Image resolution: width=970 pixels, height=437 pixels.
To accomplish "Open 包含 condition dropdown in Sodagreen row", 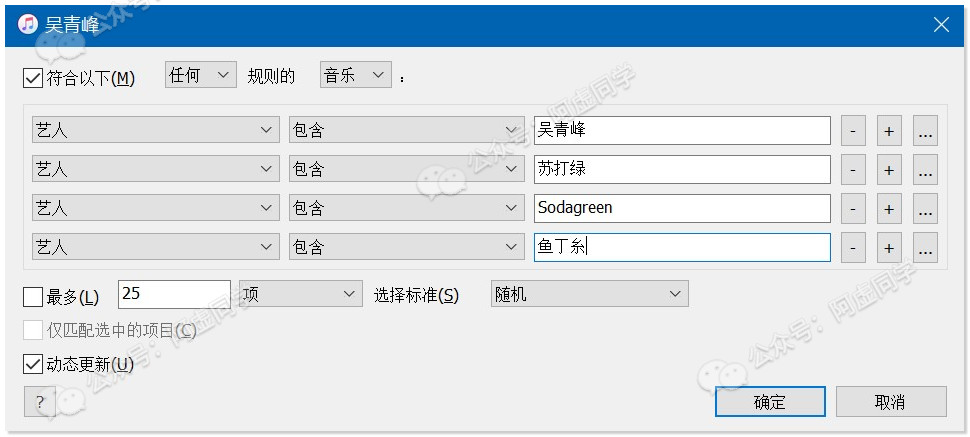I will (406, 208).
